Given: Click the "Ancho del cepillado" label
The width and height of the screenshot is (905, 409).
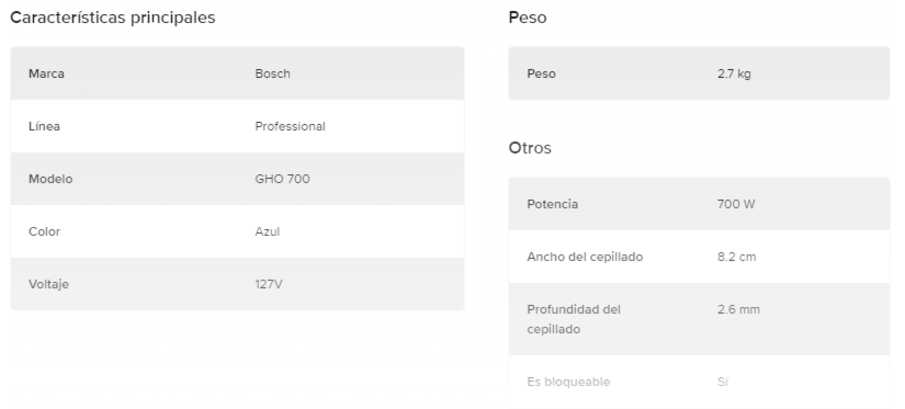Looking at the screenshot, I should point(584,257).
